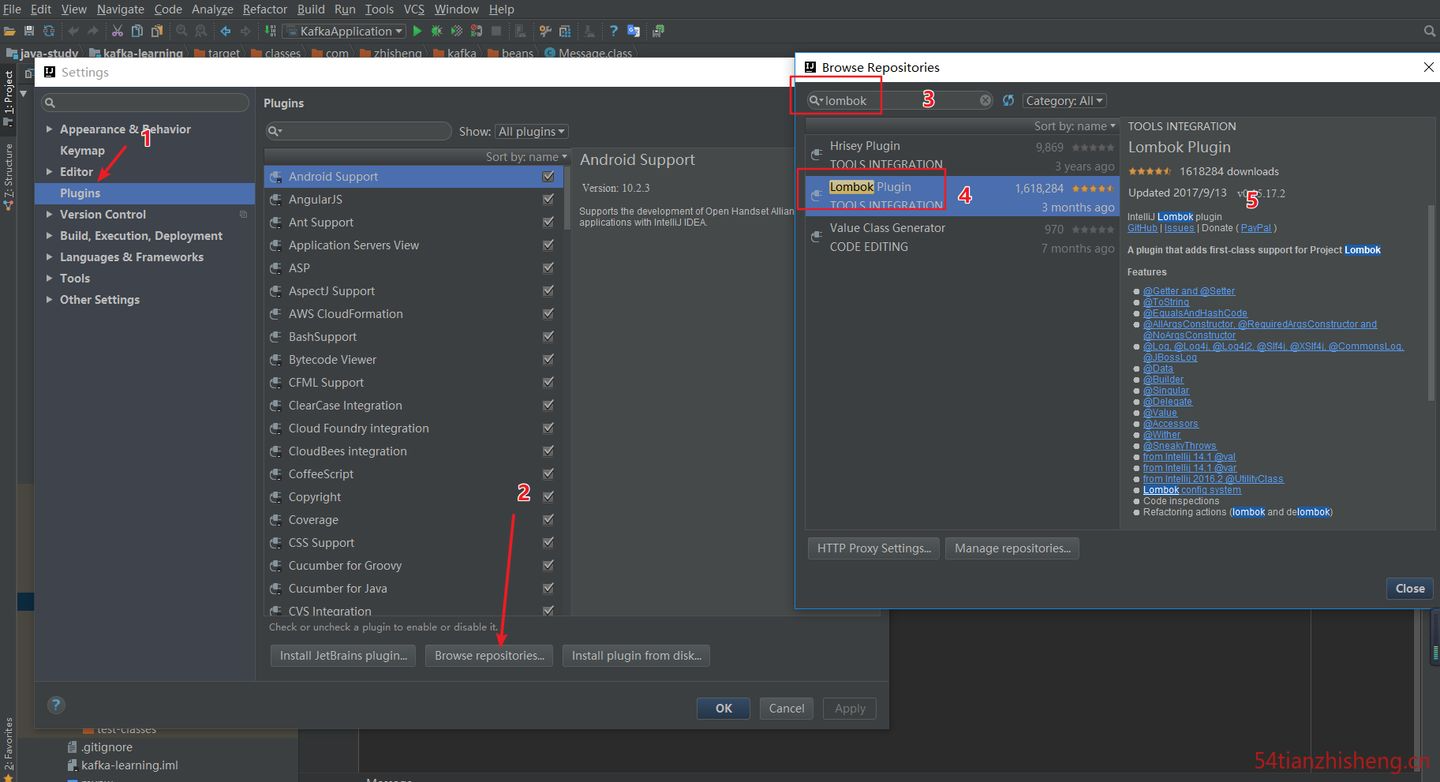
Task: Disable the CoffeeScript plugin checkbox
Action: (548, 474)
